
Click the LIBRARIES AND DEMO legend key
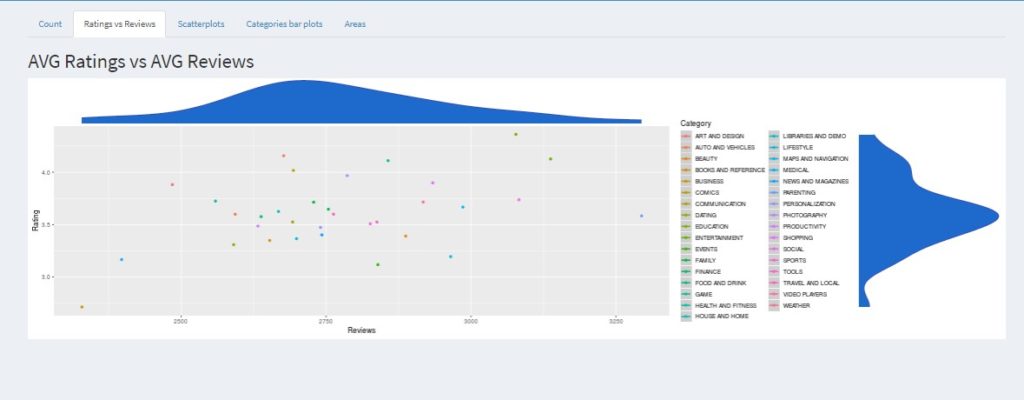tap(775, 136)
